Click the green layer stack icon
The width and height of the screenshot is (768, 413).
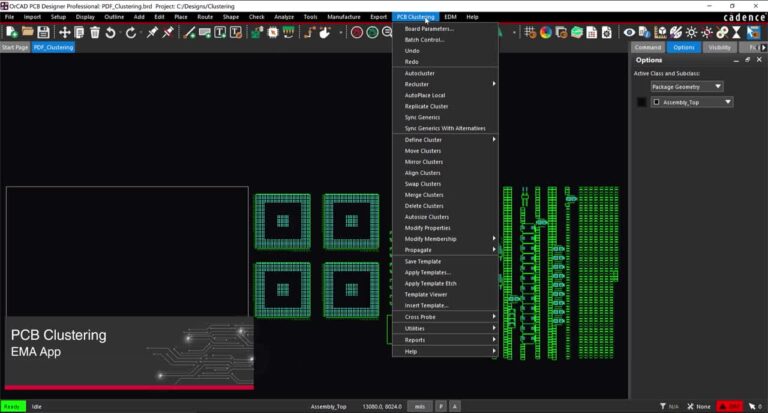tap(577, 32)
